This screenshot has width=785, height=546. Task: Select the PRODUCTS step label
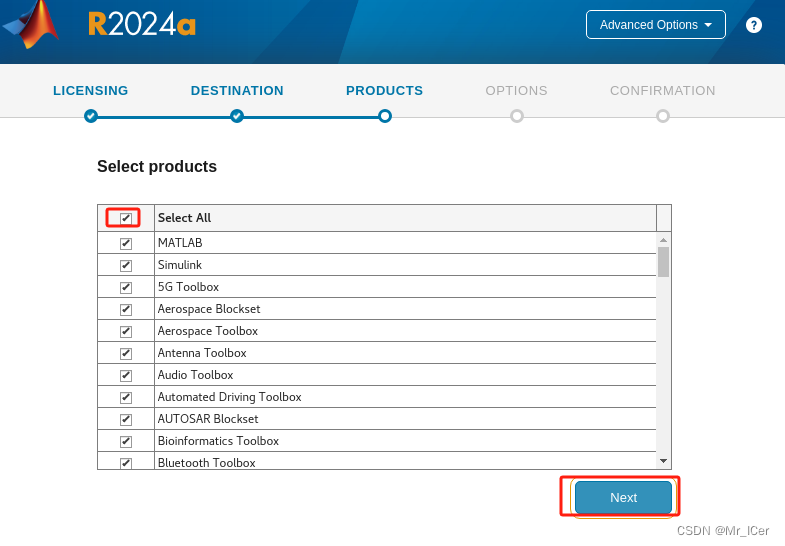(384, 91)
